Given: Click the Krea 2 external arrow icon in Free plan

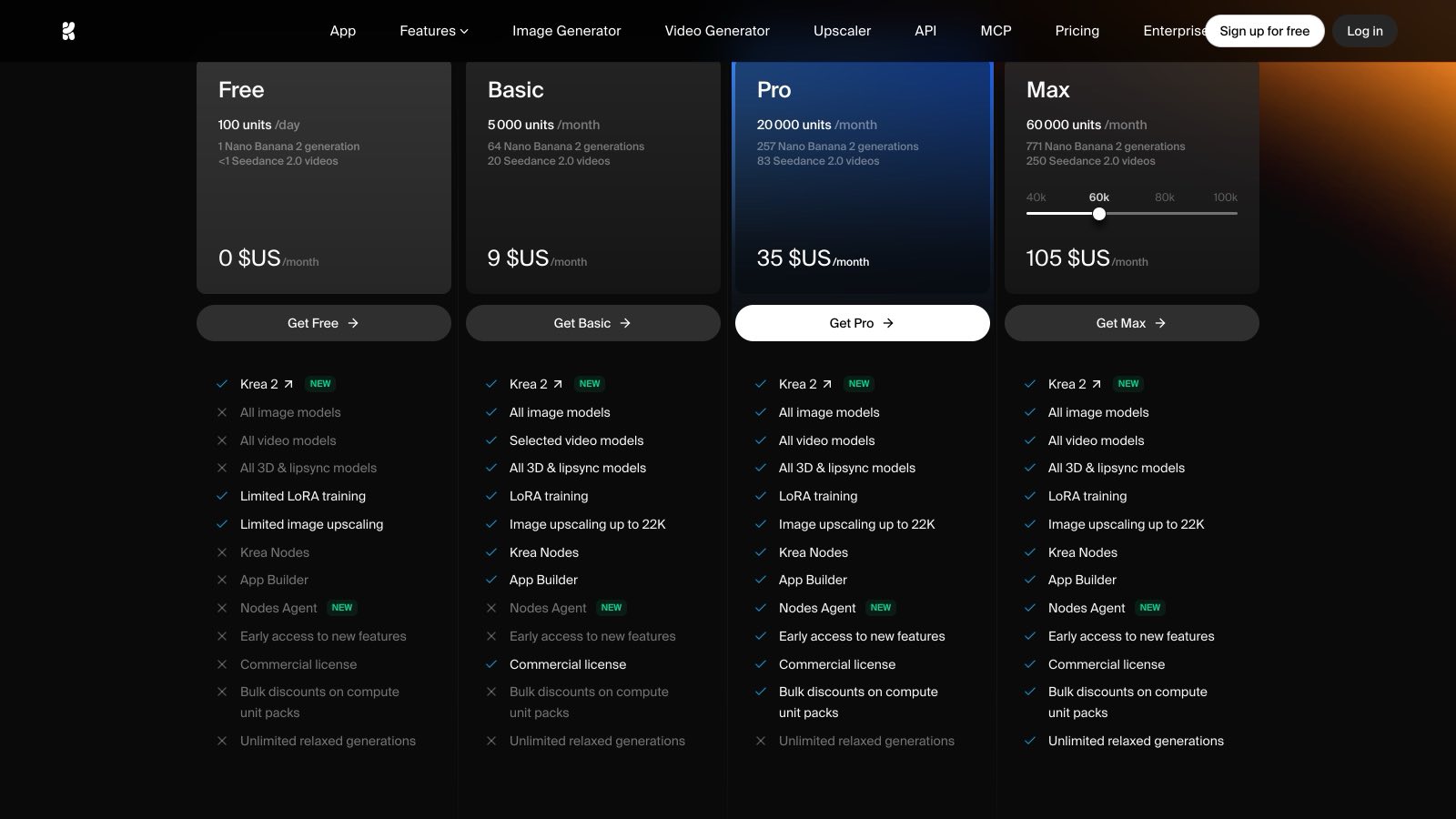Looking at the screenshot, I should click(288, 384).
